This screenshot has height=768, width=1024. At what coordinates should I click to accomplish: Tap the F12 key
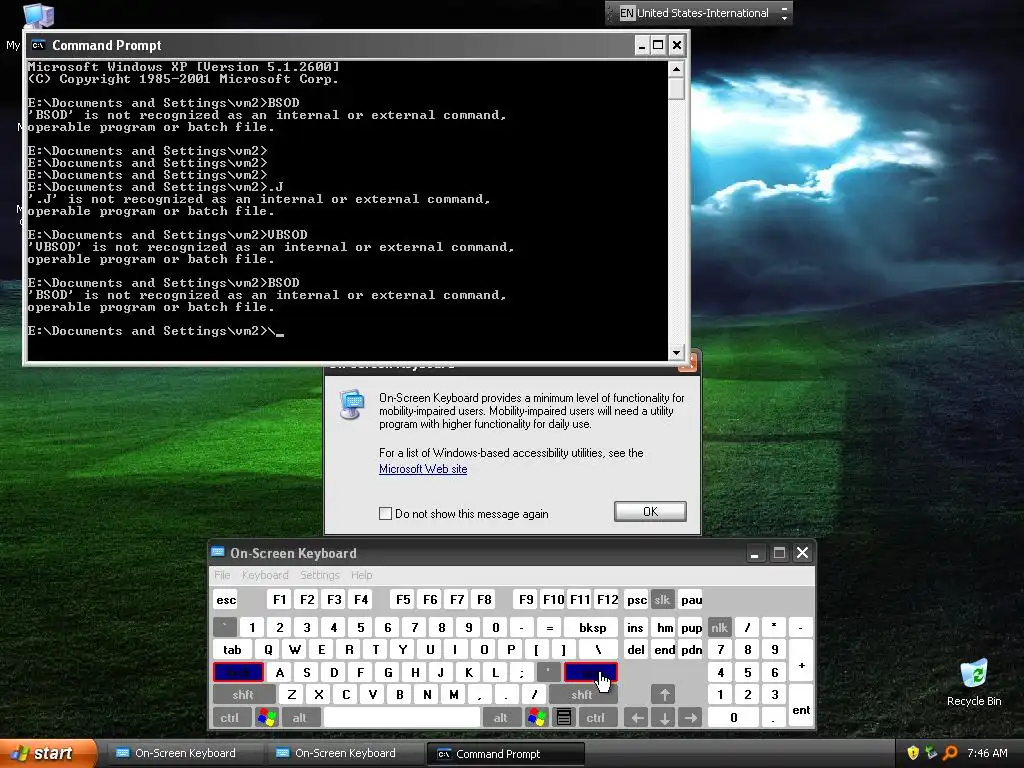click(x=607, y=600)
